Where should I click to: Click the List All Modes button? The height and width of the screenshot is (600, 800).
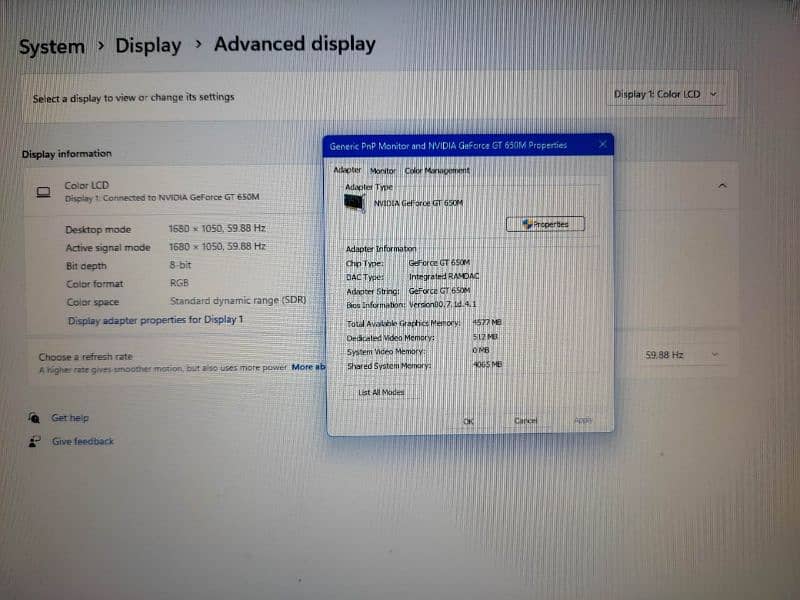click(381, 392)
